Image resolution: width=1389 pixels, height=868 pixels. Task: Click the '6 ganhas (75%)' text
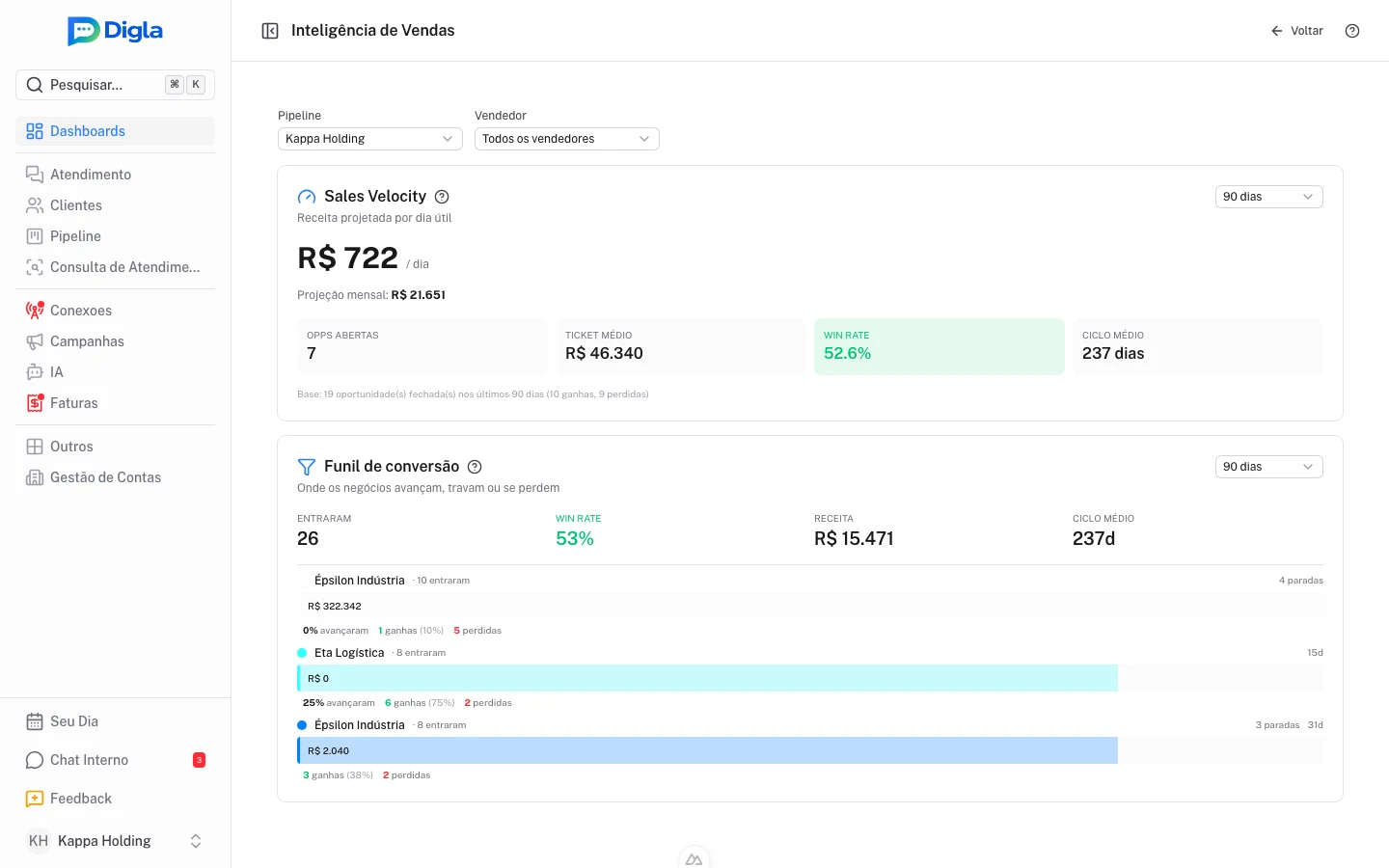(420, 703)
